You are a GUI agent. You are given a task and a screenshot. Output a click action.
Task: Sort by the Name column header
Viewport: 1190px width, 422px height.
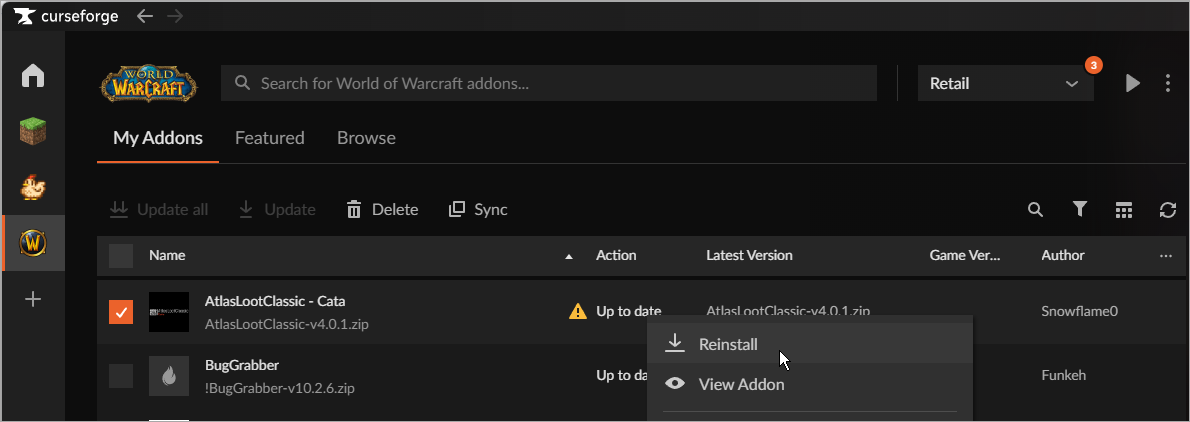pyautogui.click(x=167, y=256)
